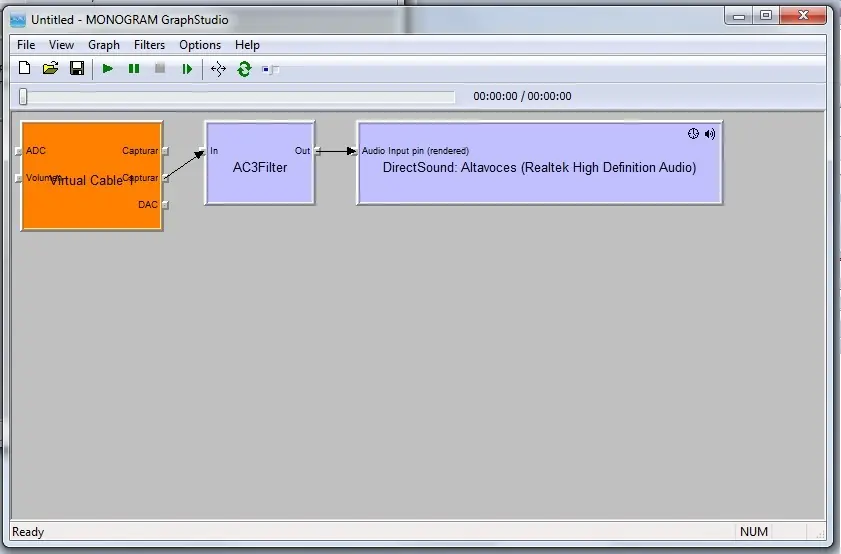Click the window resize grip corner
Screen dimensions: 841x554
point(820,534)
